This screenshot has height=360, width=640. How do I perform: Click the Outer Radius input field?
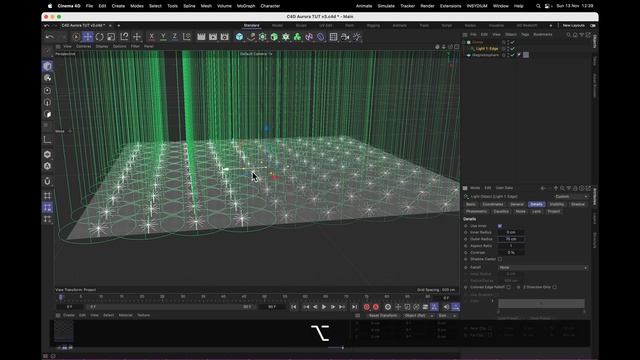[511, 239]
